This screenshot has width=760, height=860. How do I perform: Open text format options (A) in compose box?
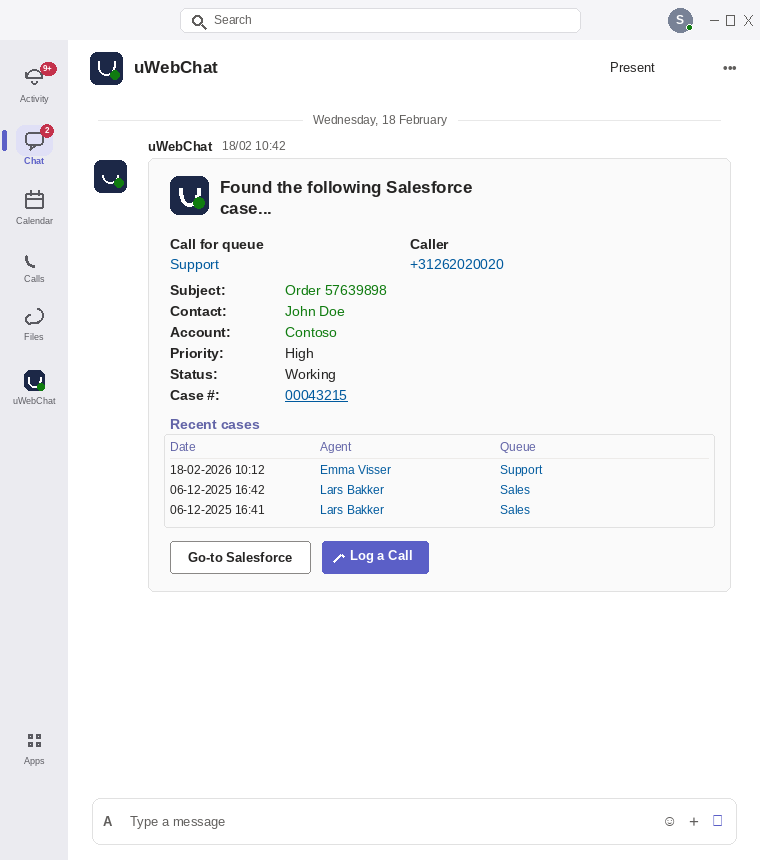pyautogui.click(x=107, y=821)
